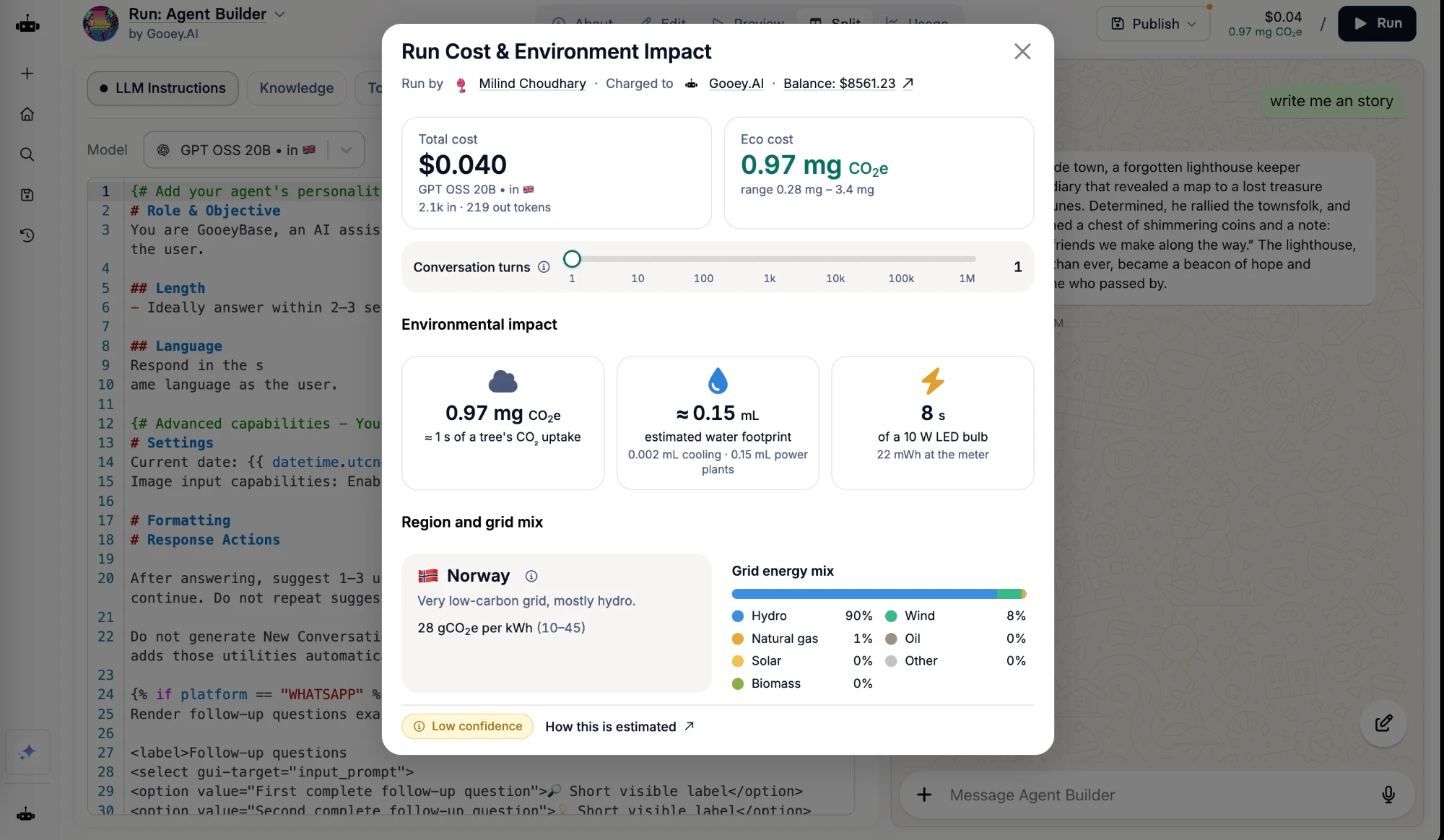Click '2.1k in · 219 out tokens' text
This screenshot has width=1444, height=840.
click(484, 208)
